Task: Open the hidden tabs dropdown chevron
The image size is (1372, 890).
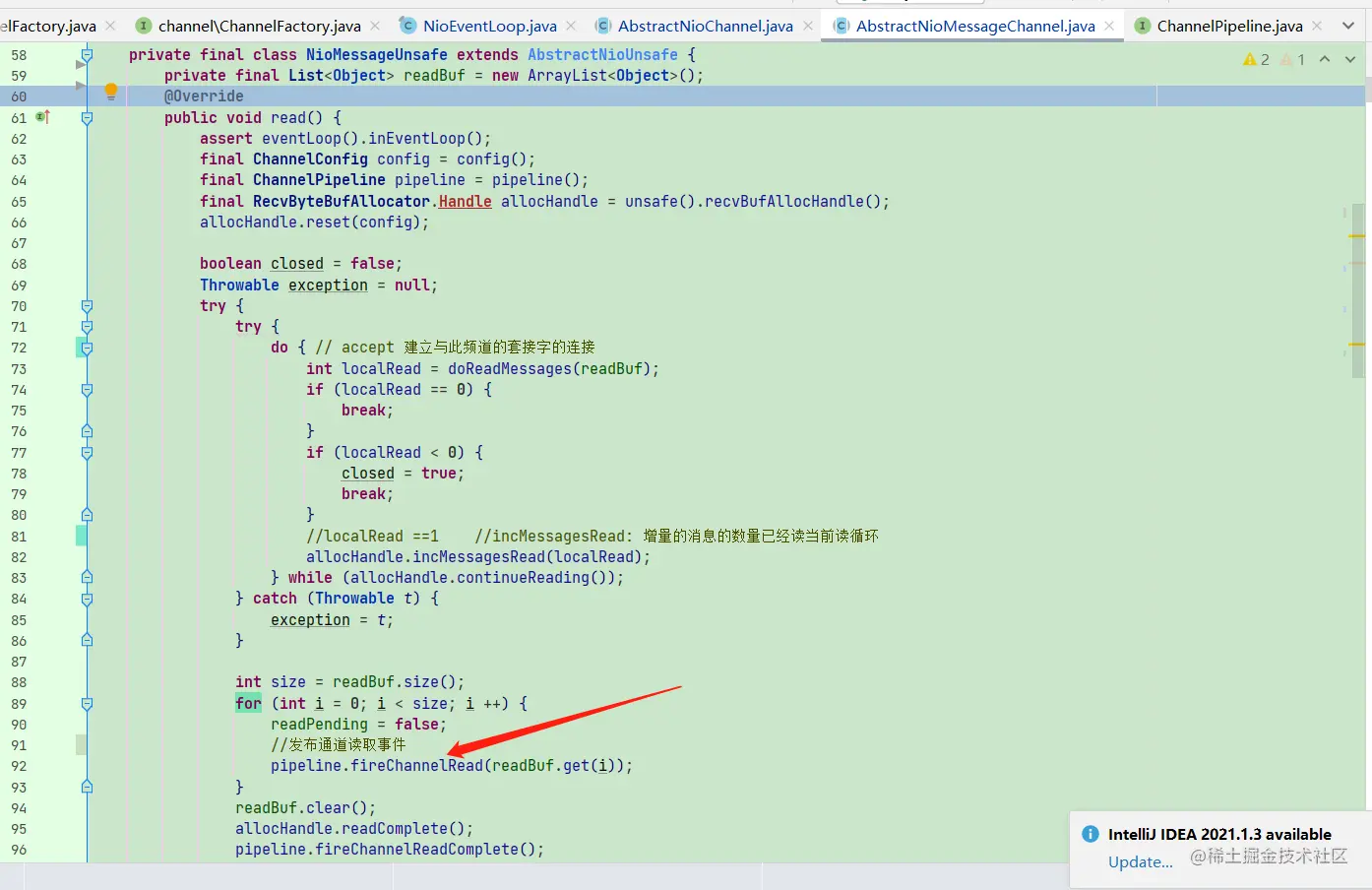Action: pos(1348,26)
